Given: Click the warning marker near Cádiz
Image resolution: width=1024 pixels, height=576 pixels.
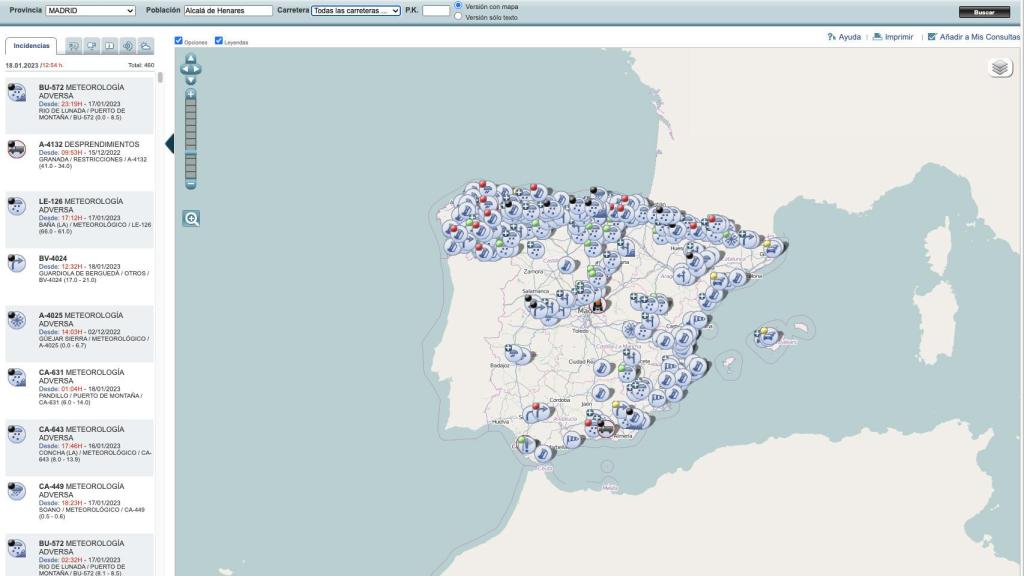Looking at the screenshot, I should 524,445.
